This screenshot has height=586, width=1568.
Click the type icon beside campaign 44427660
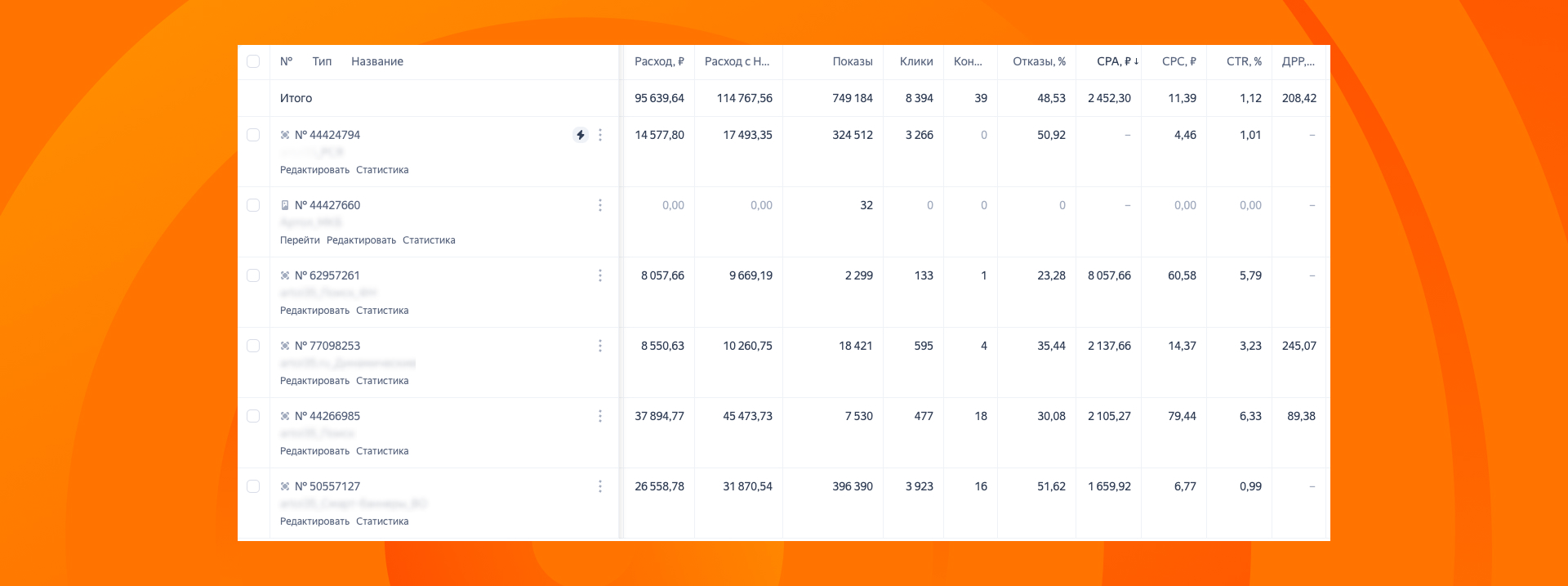tap(285, 205)
